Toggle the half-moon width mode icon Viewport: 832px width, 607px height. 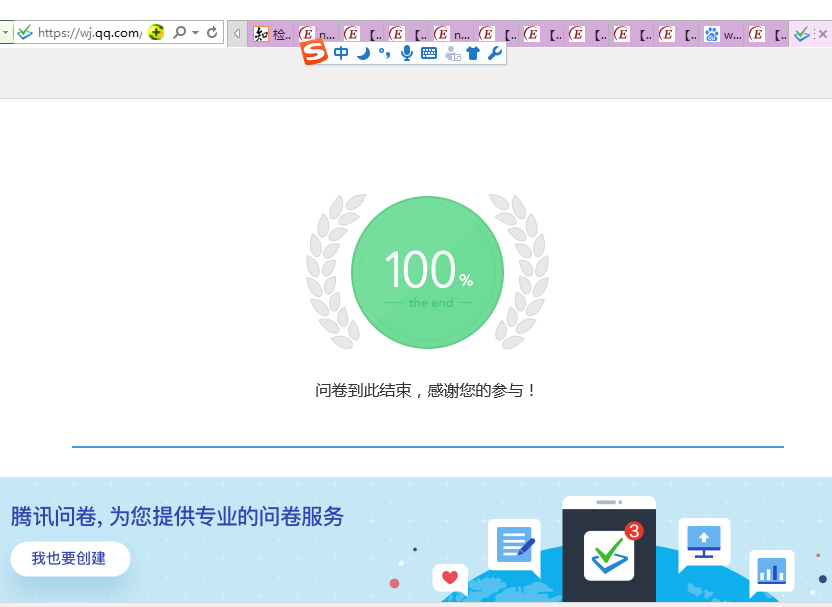tap(364, 53)
